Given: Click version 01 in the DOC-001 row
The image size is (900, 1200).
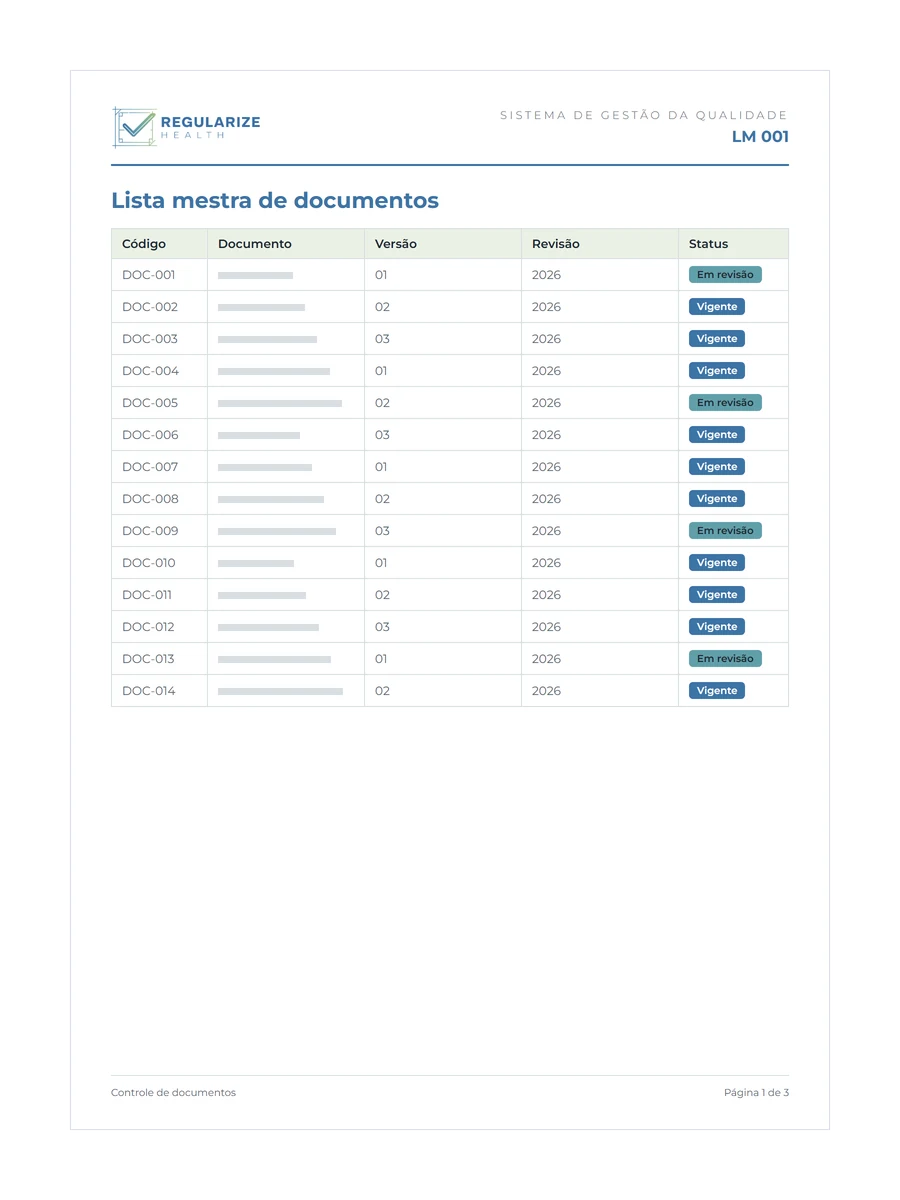Looking at the screenshot, I should (x=381, y=275).
